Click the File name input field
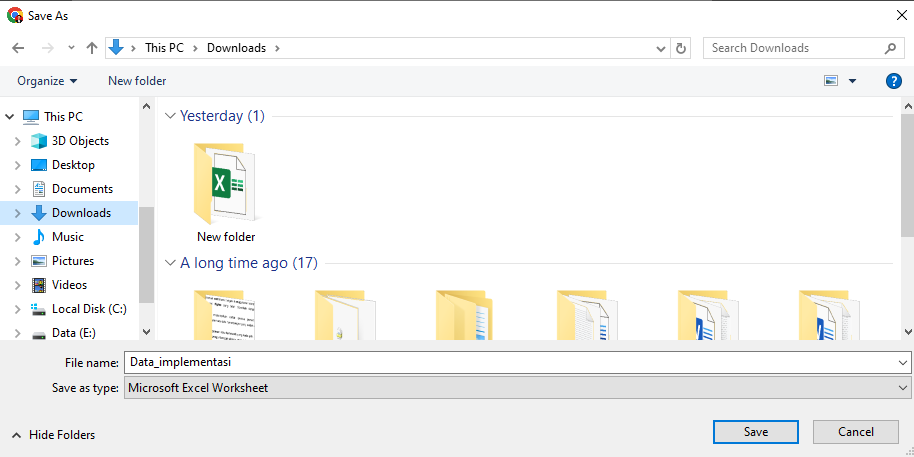The width and height of the screenshot is (914, 457). coord(510,363)
